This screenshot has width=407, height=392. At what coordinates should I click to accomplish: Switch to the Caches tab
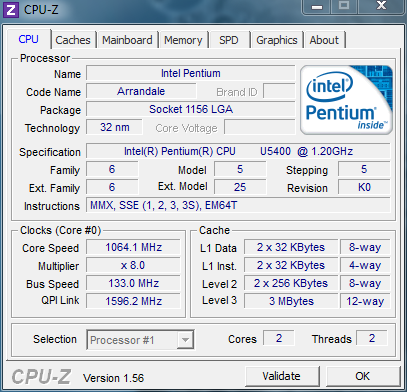tap(73, 40)
